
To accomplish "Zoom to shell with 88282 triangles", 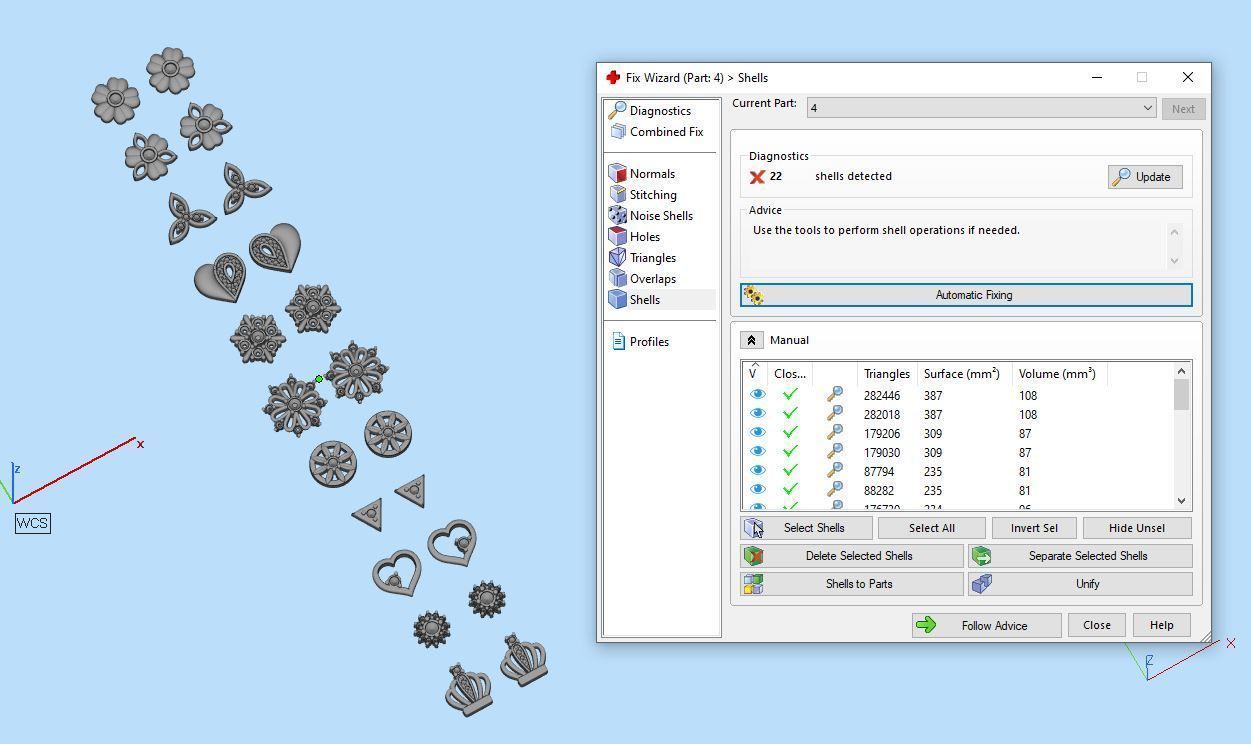I will pyautogui.click(x=835, y=490).
